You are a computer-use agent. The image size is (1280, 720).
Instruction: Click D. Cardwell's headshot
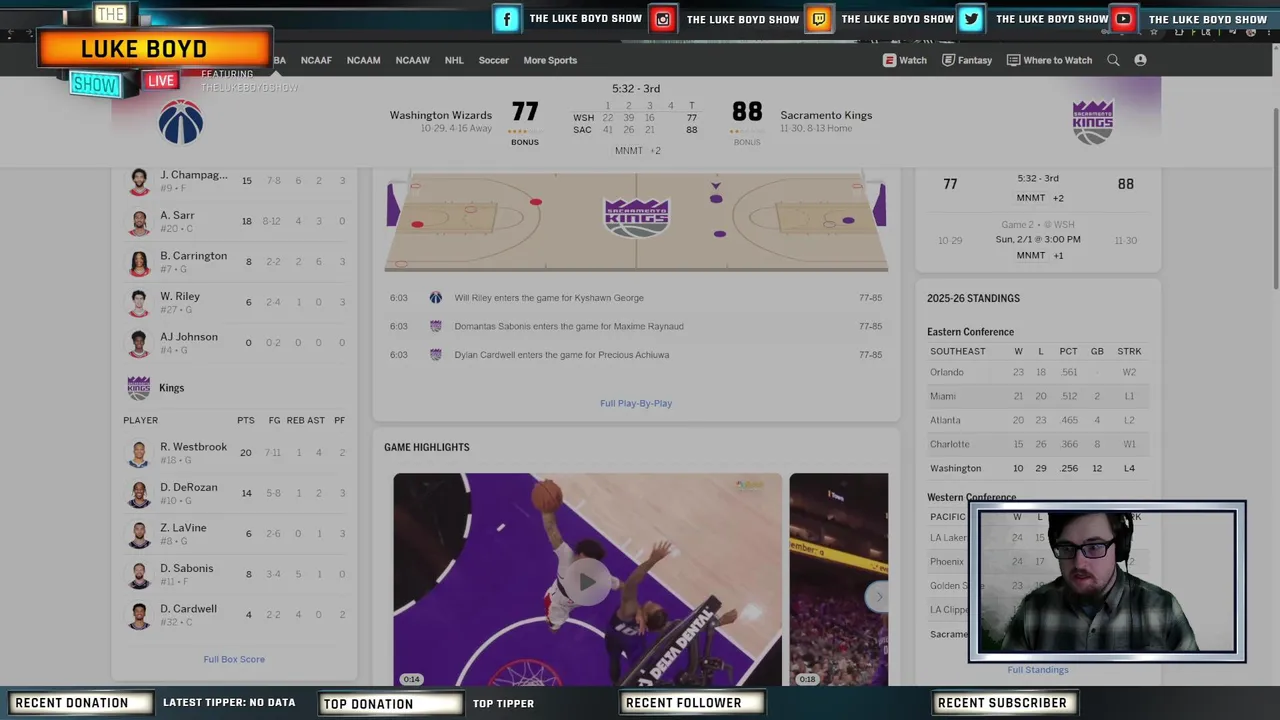click(139, 615)
